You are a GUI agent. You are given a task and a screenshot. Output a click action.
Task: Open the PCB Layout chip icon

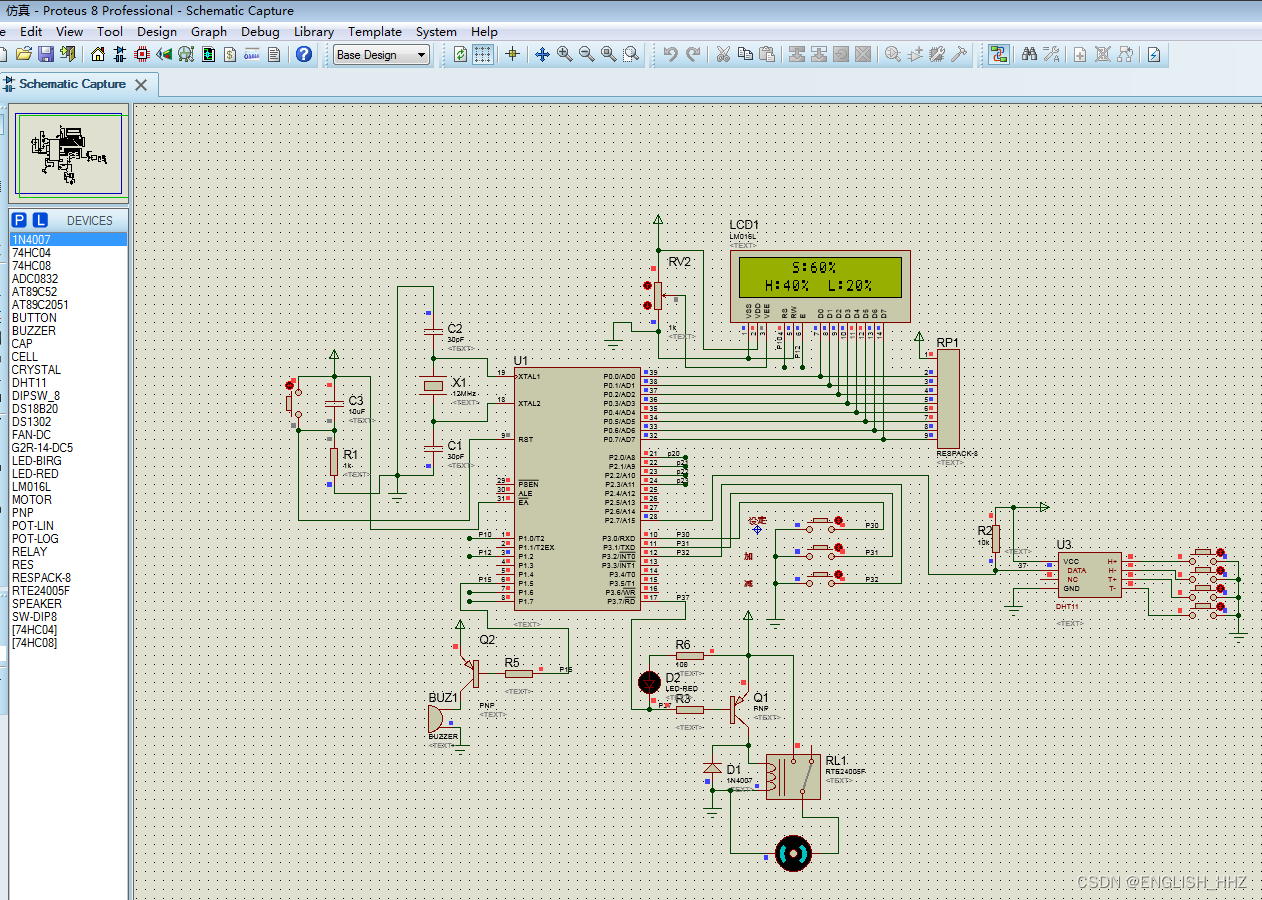click(142, 54)
